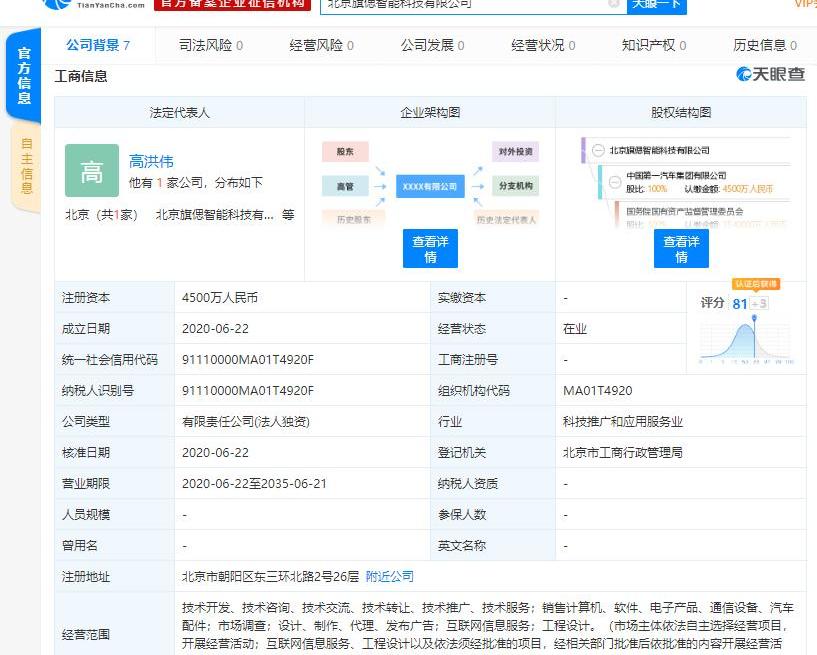Go to the 经营状况 tab
Viewport: 817px width, 655px height.
pos(543,45)
